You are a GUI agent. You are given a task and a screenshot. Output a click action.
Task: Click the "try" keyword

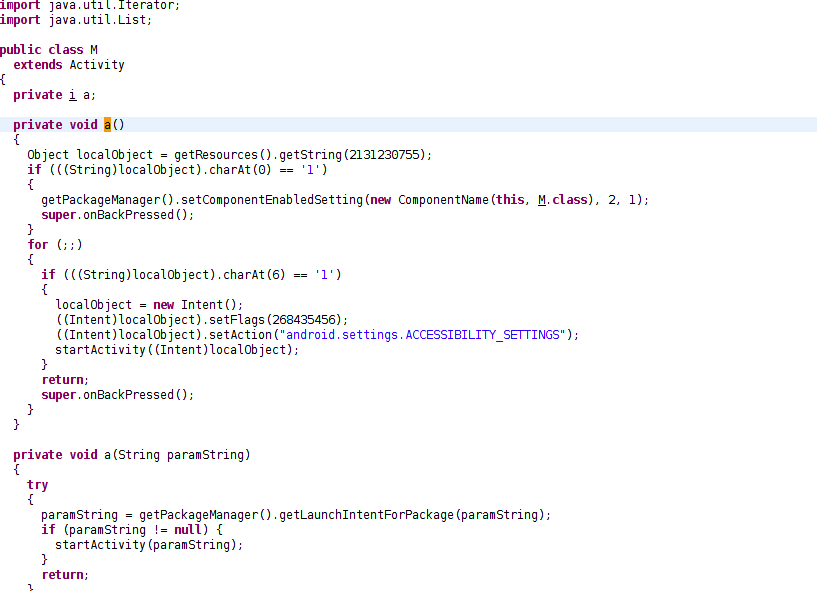(37, 485)
